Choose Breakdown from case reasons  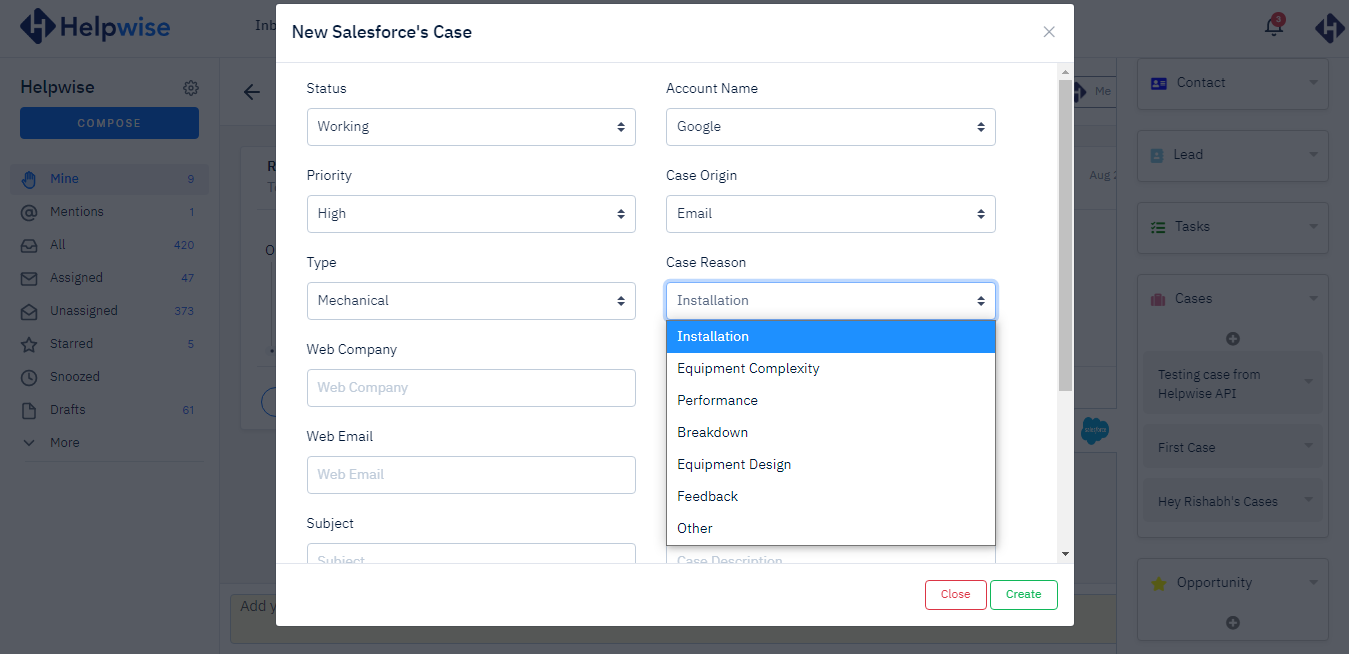(x=712, y=433)
